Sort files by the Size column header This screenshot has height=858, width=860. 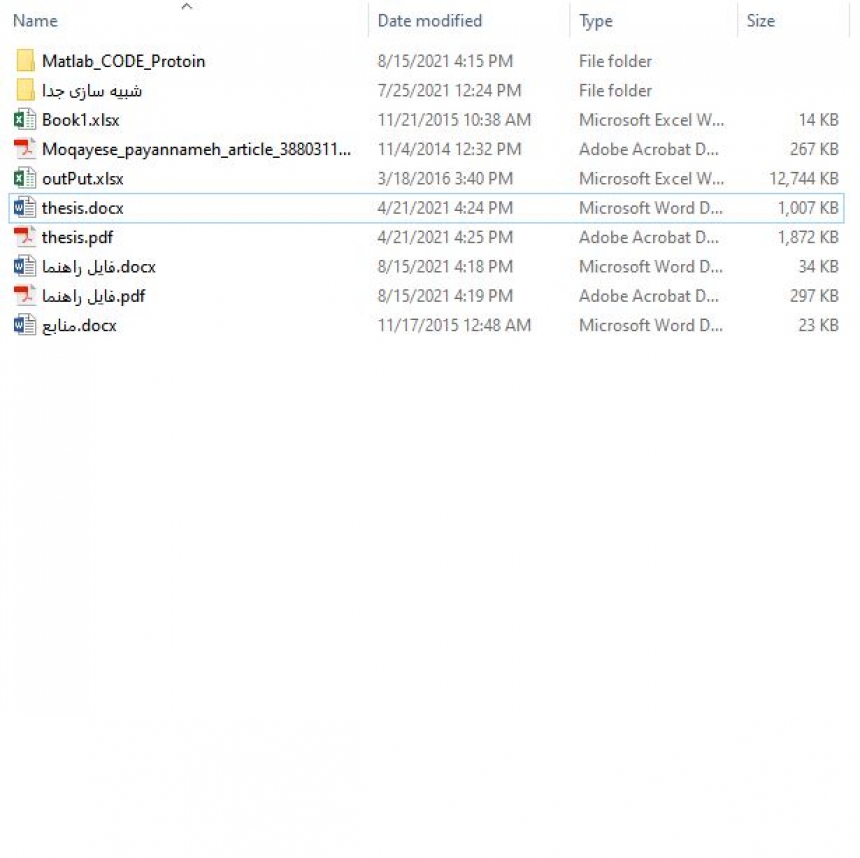click(760, 21)
